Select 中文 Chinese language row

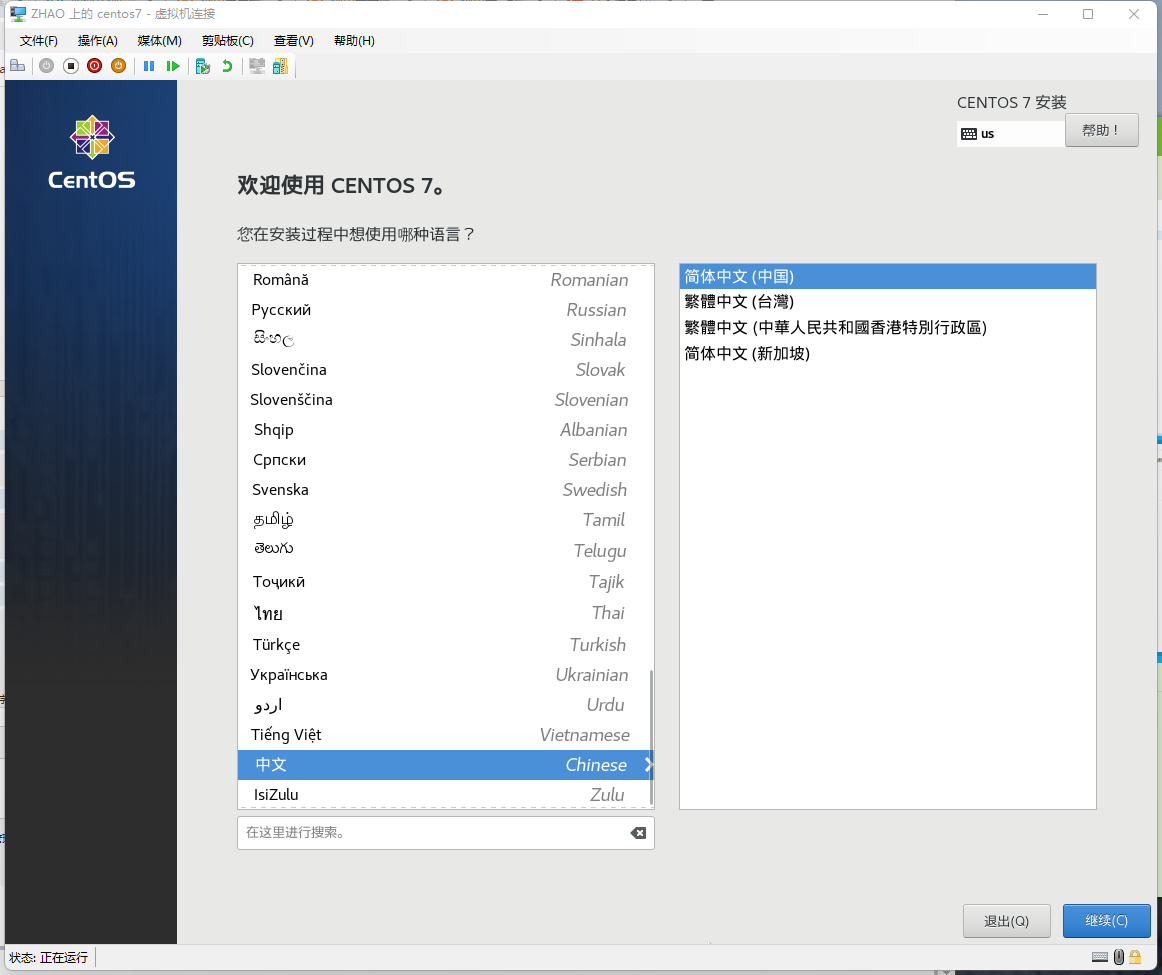[x=443, y=765]
